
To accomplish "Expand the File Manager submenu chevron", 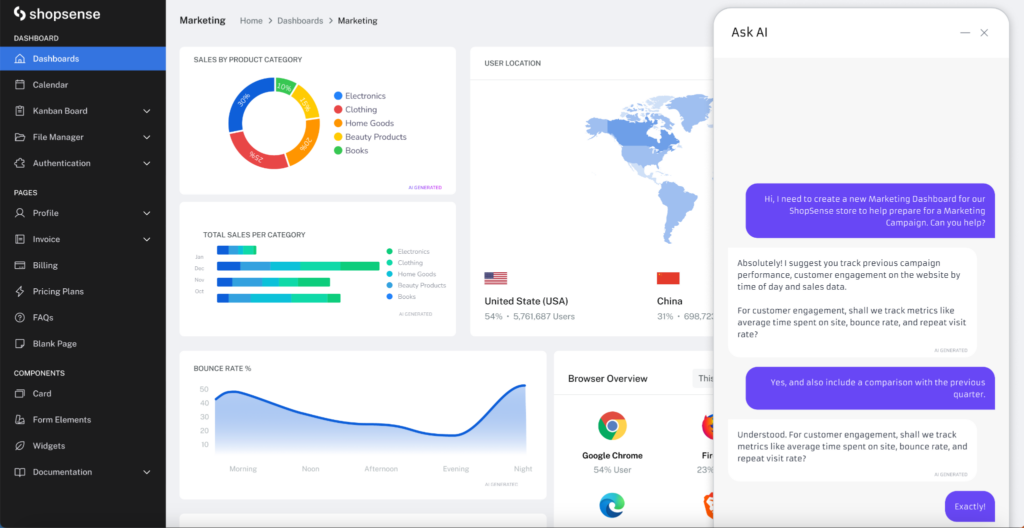I will click(147, 137).
